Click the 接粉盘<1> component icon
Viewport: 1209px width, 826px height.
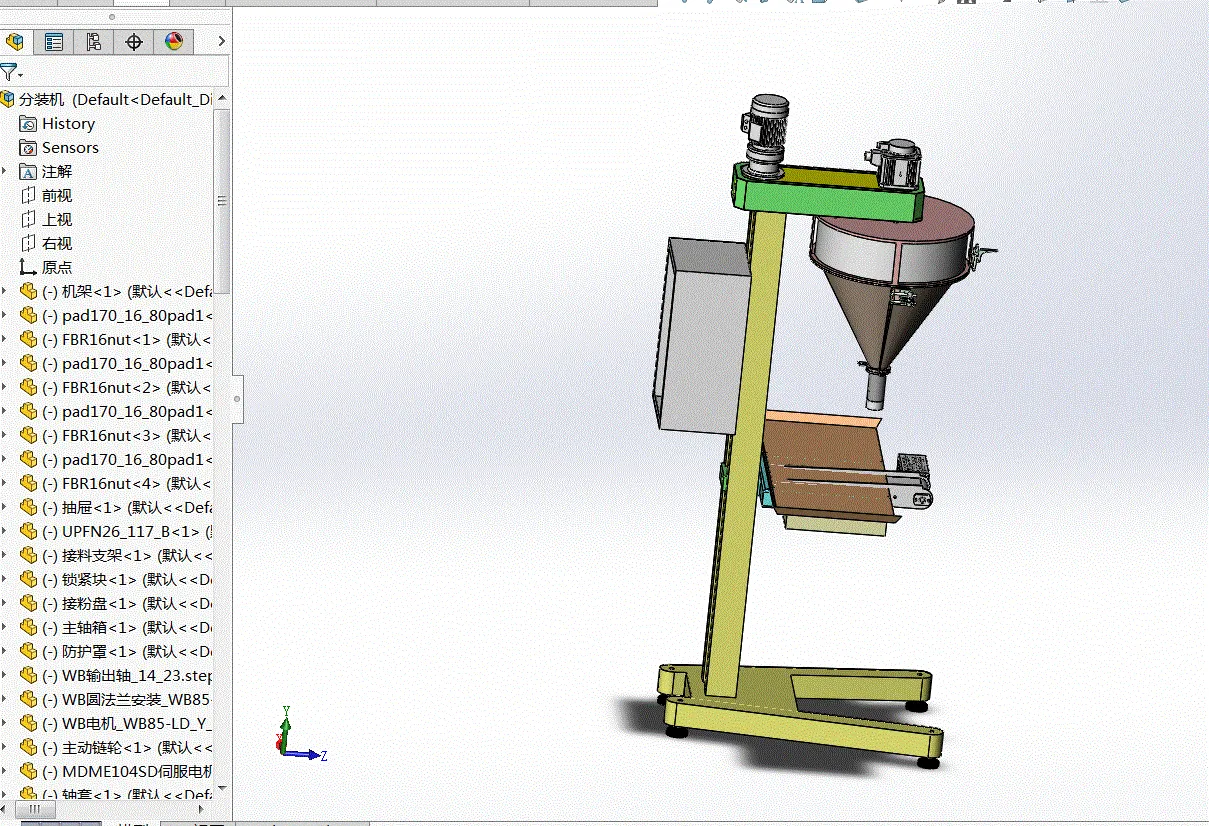point(28,604)
